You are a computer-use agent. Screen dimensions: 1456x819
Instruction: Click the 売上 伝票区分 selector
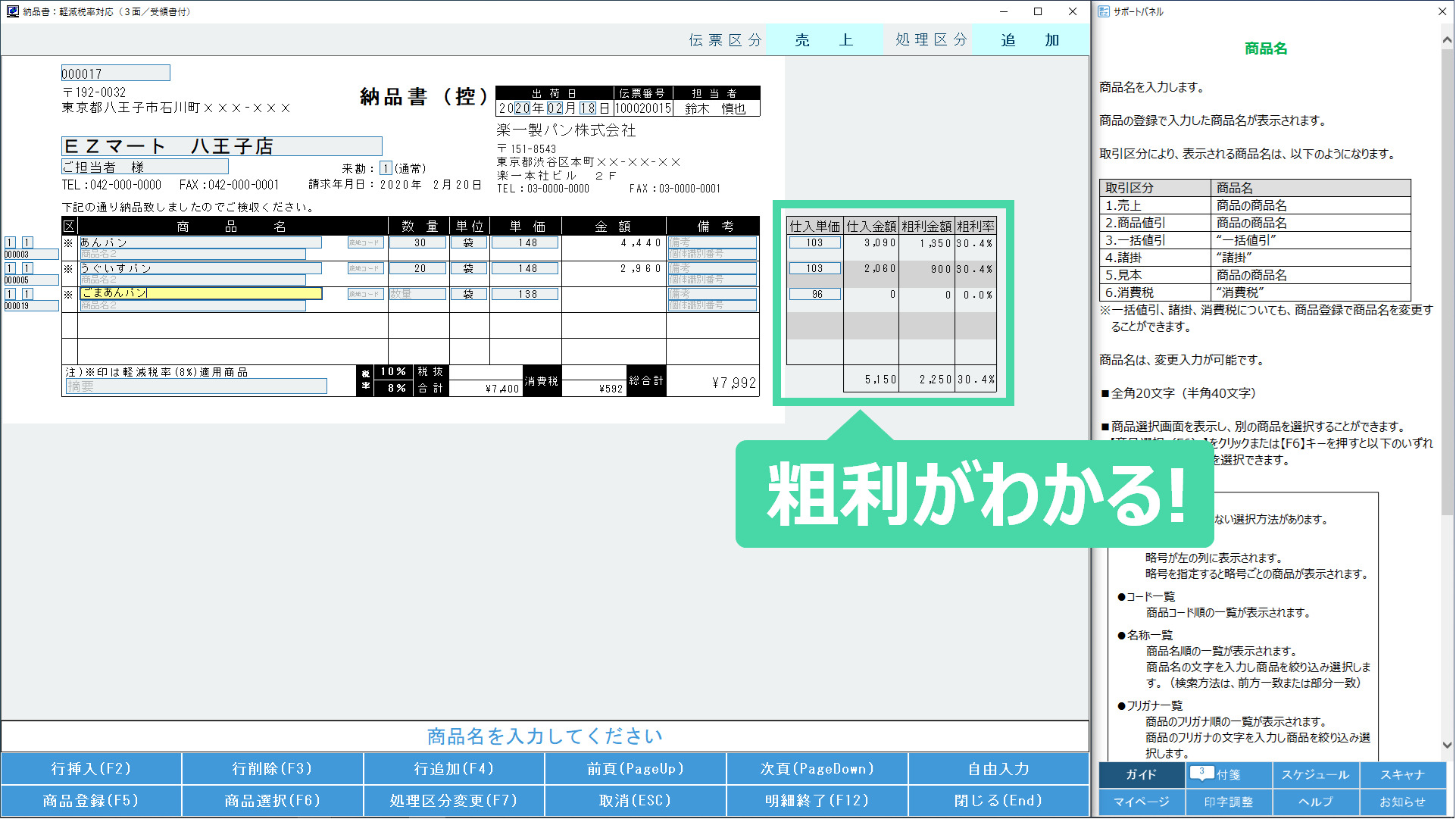coord(823,40)
